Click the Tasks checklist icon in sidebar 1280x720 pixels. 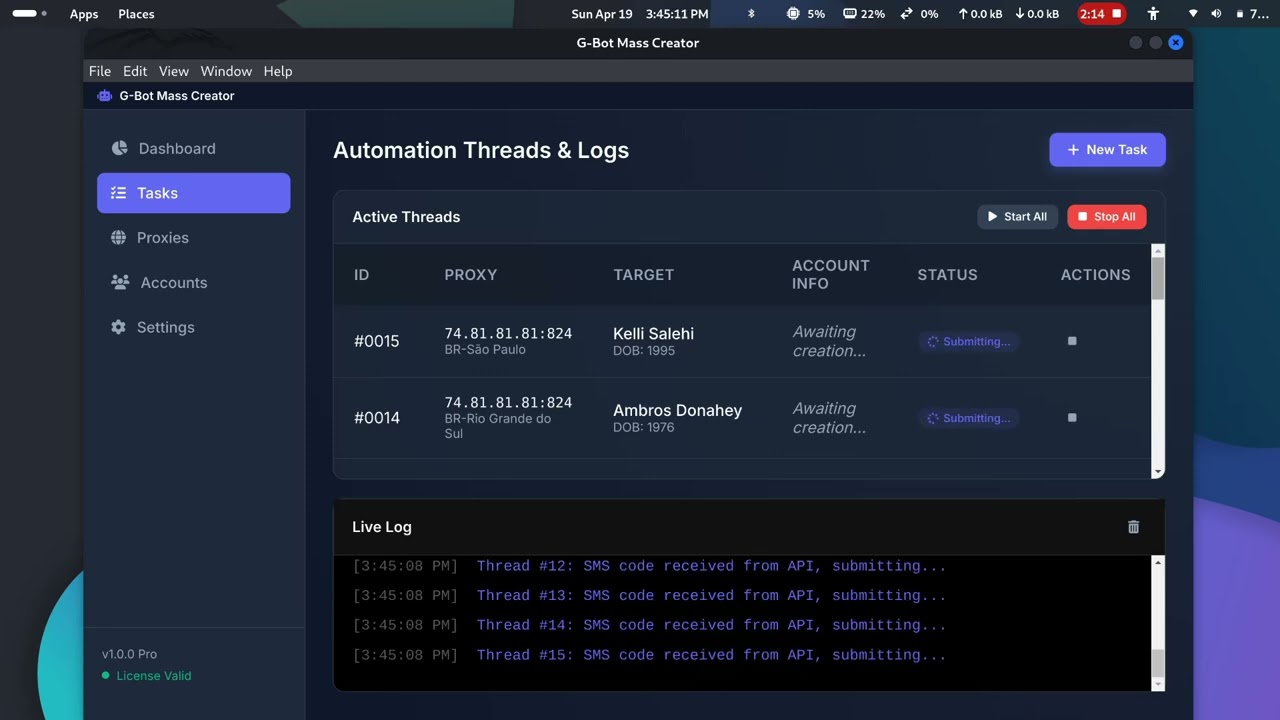coord(118,193)
